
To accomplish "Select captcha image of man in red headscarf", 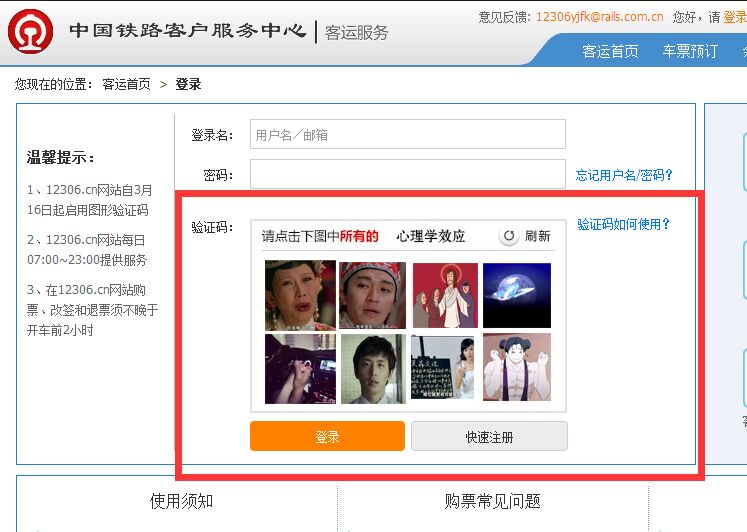I will tap(373, 295).
